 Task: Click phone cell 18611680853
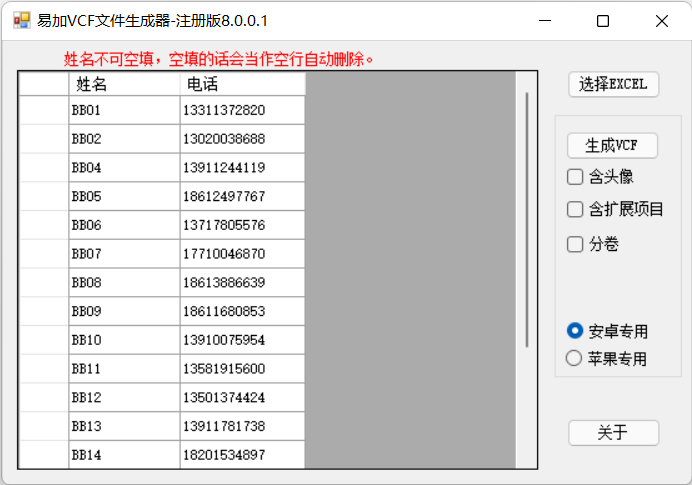click(x=242, y=311)
